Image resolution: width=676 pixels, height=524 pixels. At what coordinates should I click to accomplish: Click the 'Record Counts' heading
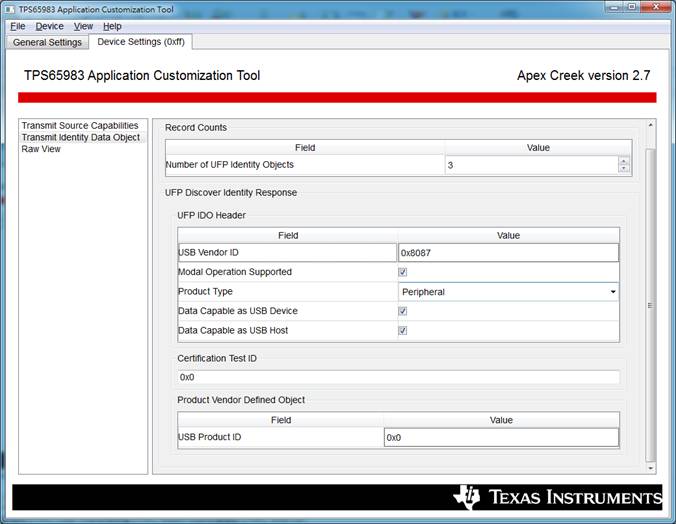pos(196,128)
